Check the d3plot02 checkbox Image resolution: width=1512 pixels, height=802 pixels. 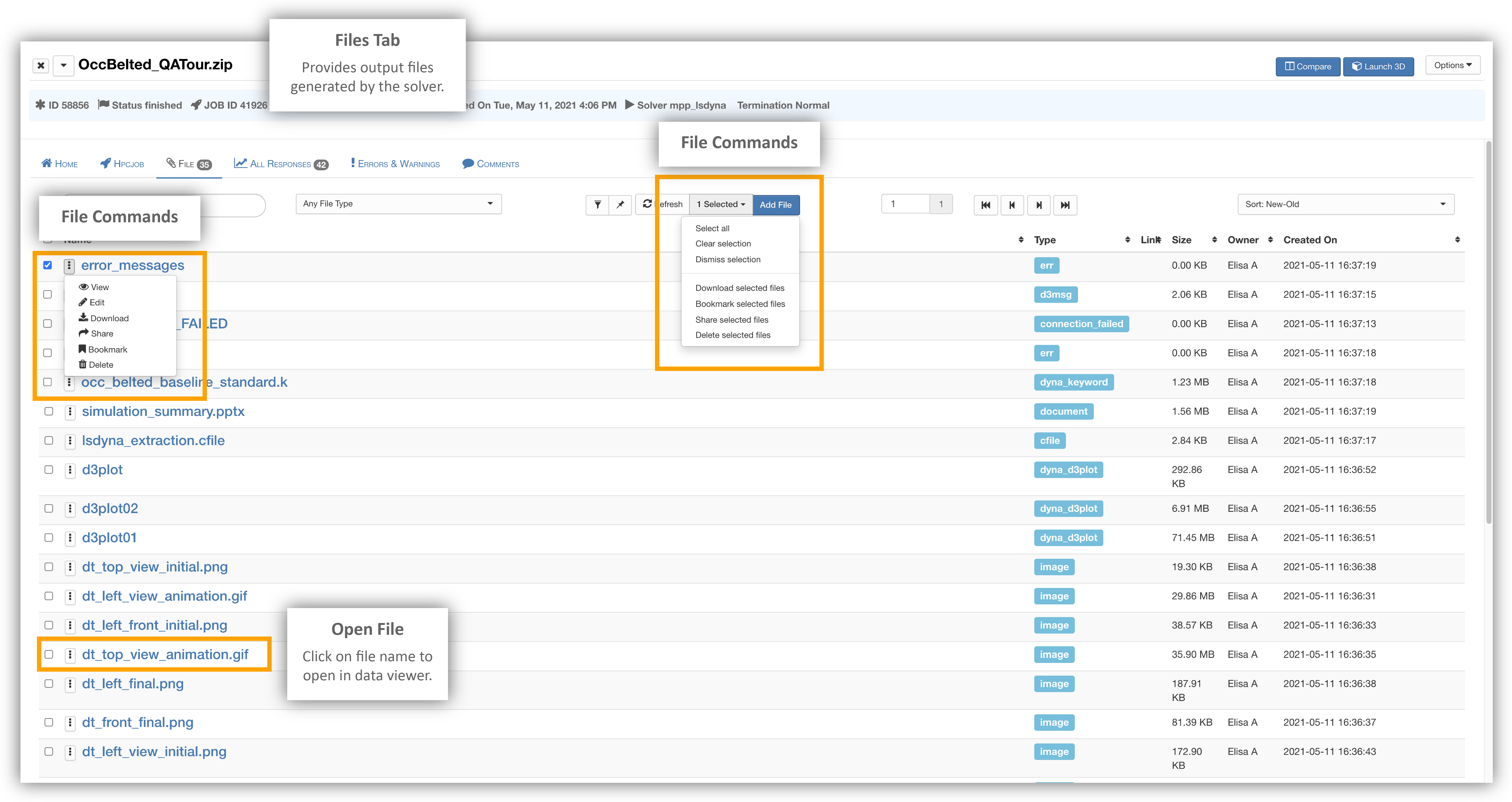(49, 508)
